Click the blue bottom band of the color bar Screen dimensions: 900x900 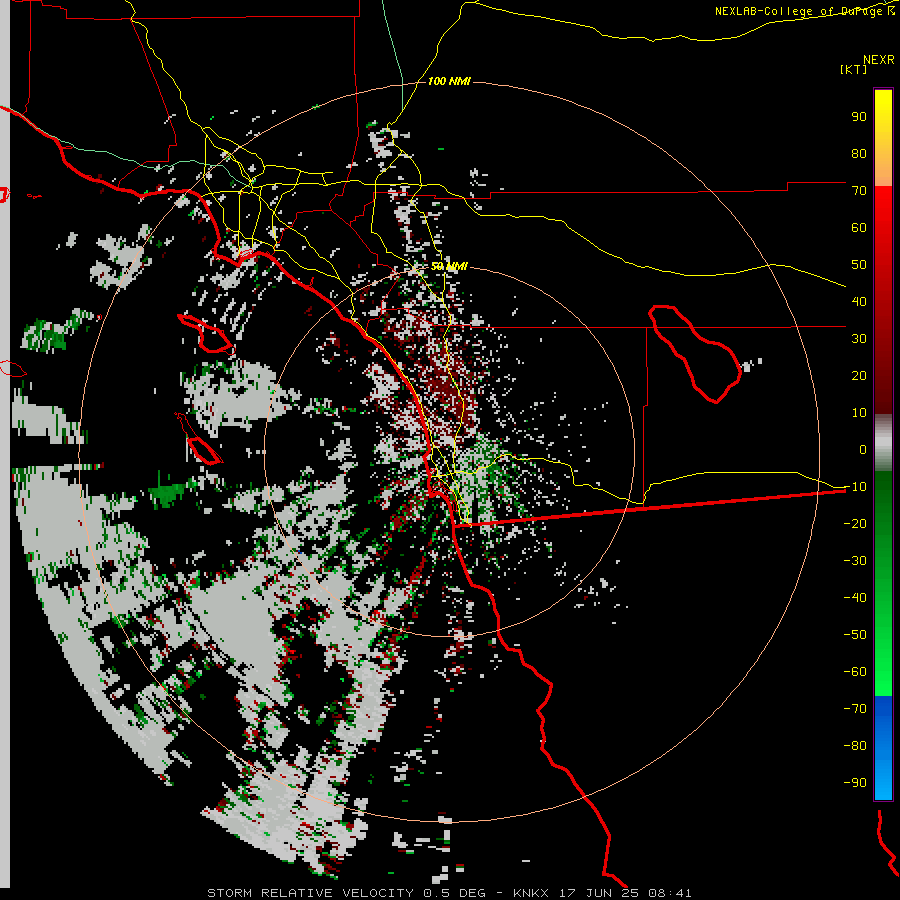pos(883,748)
